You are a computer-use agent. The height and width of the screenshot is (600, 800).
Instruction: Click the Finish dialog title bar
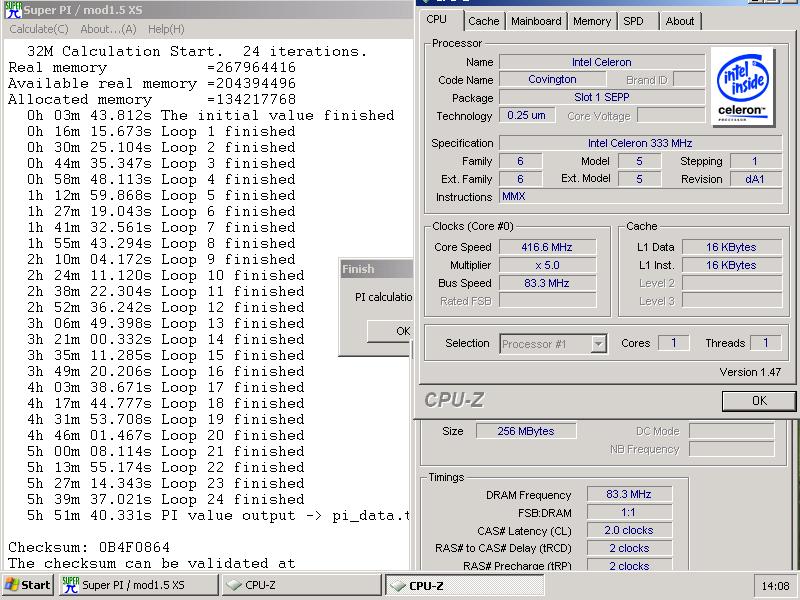click(x=376, y=269)
